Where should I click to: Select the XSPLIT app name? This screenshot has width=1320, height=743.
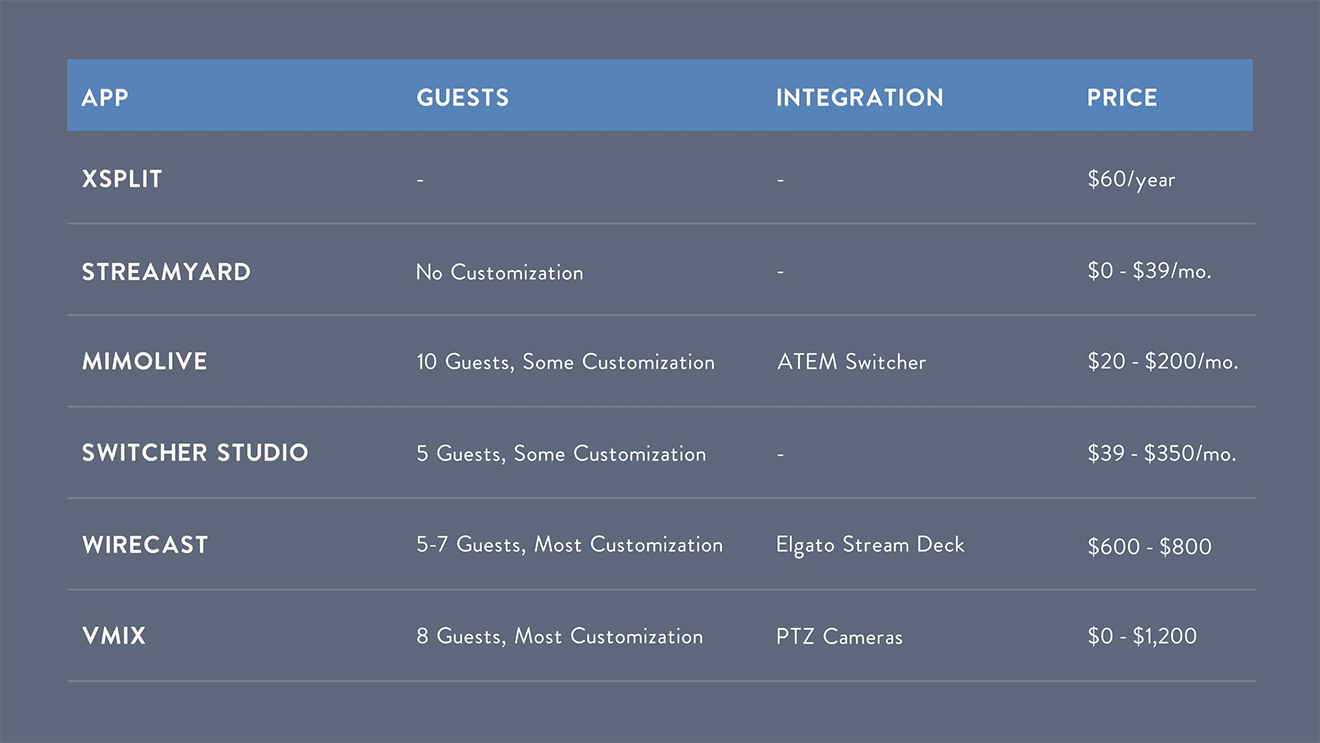(122, 179)
